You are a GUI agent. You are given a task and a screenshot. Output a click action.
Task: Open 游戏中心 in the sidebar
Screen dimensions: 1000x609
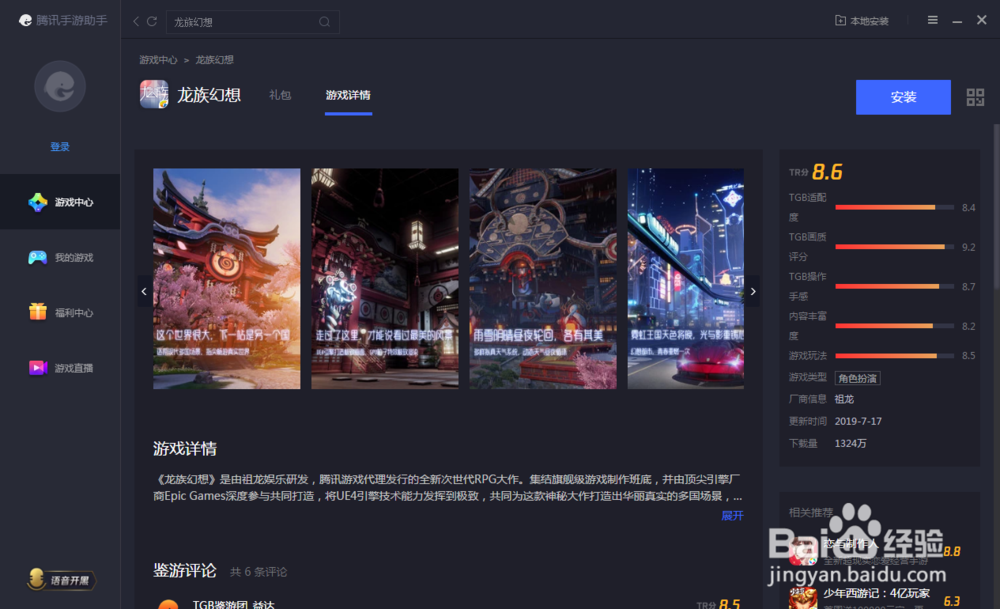point(60,202)
